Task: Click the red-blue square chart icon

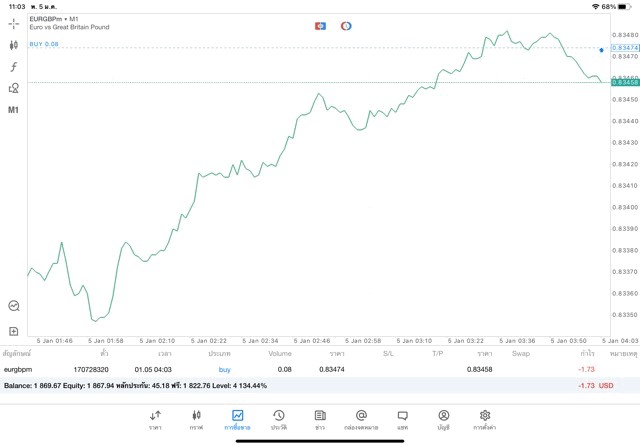Action: (x=320, y=25)
